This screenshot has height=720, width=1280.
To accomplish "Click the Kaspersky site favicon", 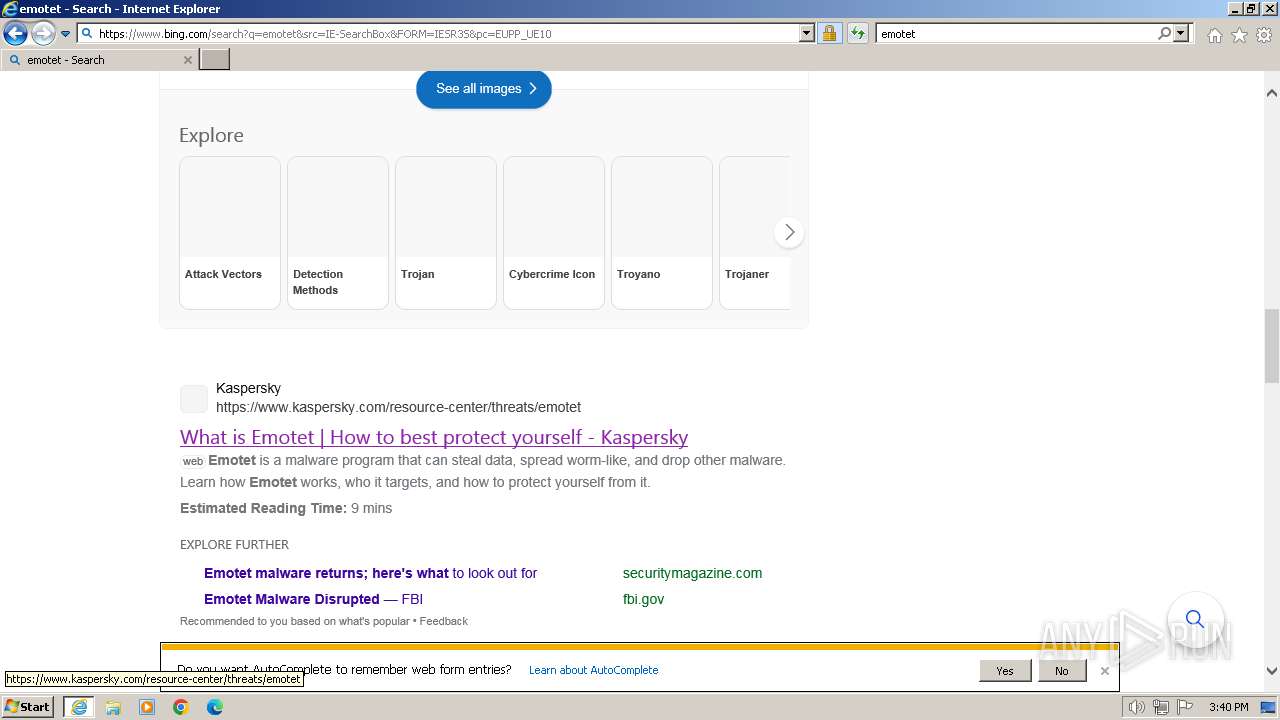I will [x=194, y=399].
